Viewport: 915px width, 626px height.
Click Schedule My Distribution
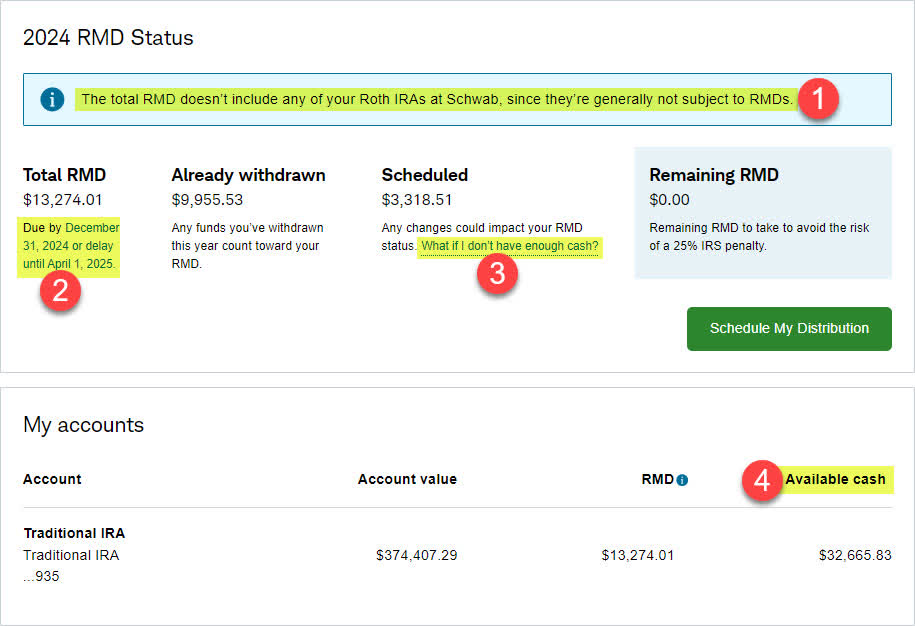(x=788, y=328)
